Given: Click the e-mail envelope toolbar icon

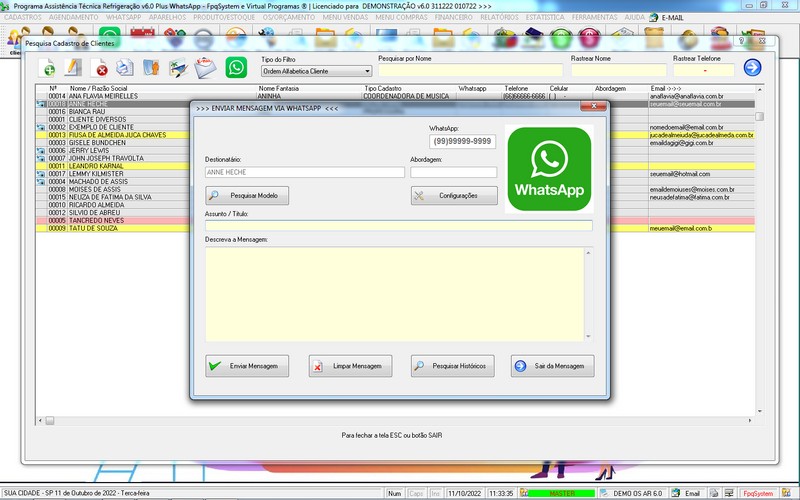Looking at the screenshot, I should coord(205,68).
